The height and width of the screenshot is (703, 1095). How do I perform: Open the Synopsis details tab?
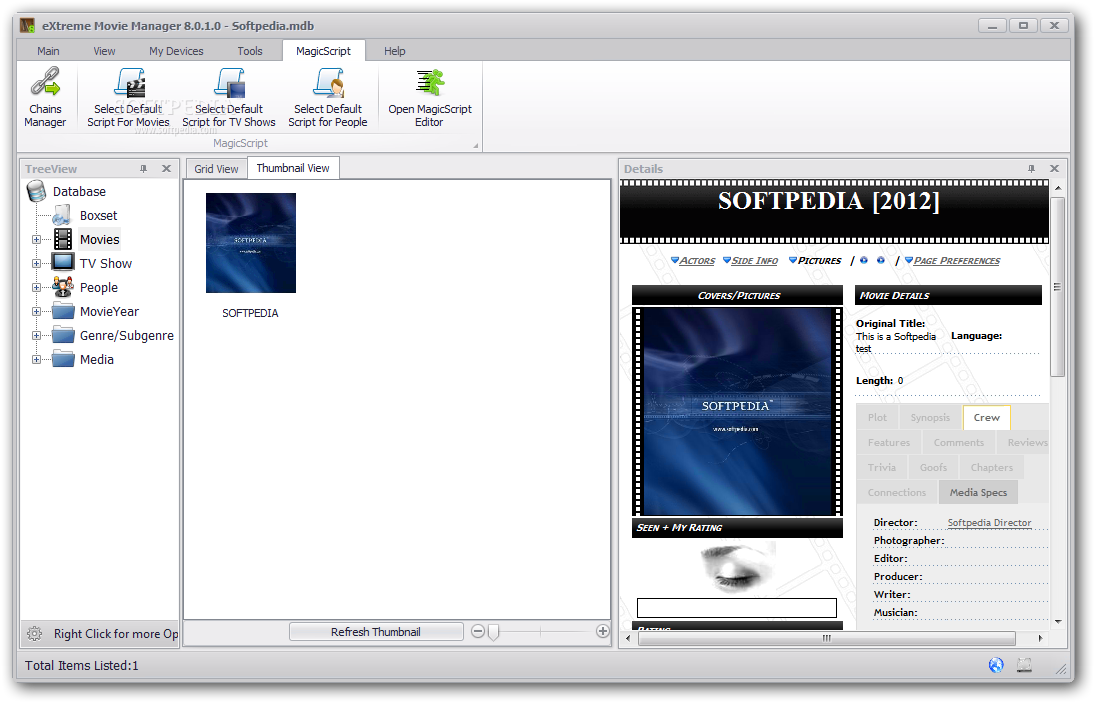(x=930, y=417)
